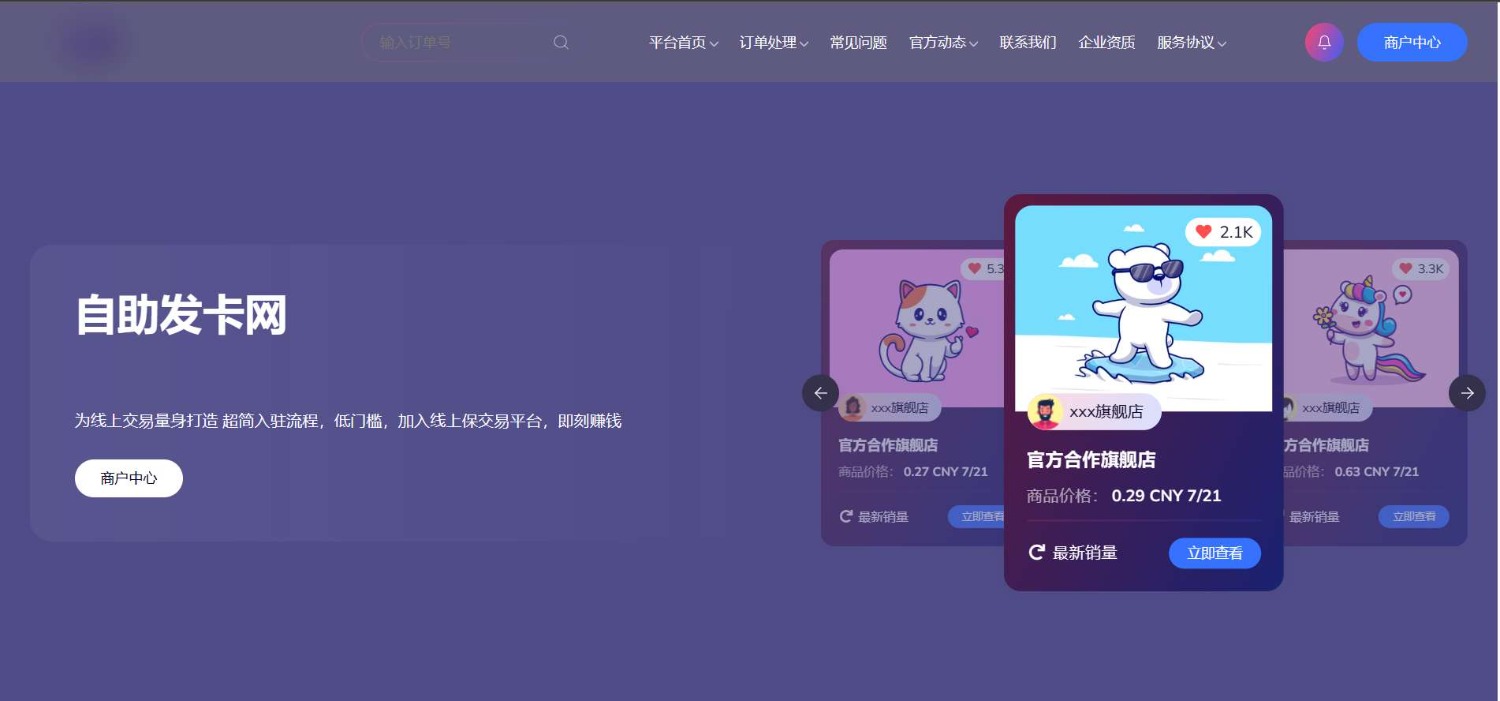The width and height of the screenshot is (1500, 701).
Task: Click the 最新销量 refresh icon on the cat card
Action: click(x=843, y=516)
